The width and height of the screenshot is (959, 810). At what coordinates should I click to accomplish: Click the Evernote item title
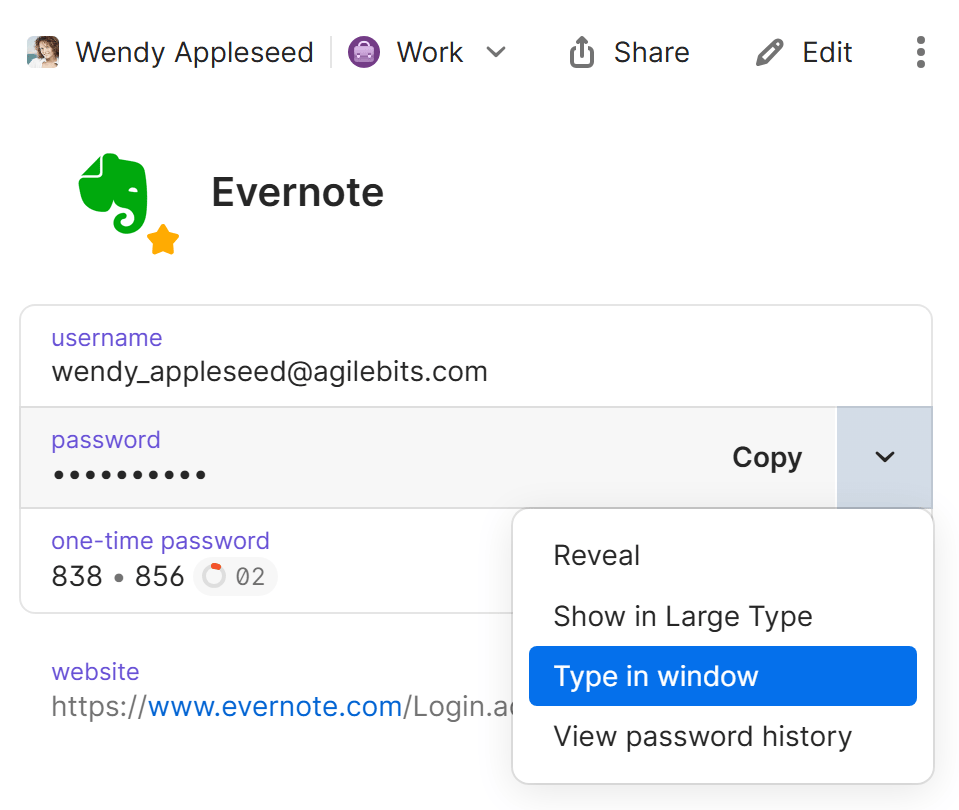[297, 193]
